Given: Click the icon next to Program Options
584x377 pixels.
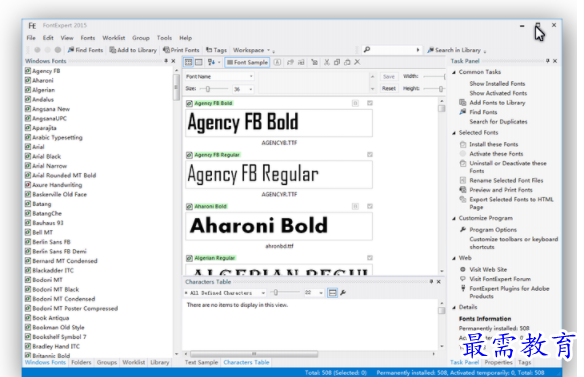Looking at the screenshot, I should 463,229.
